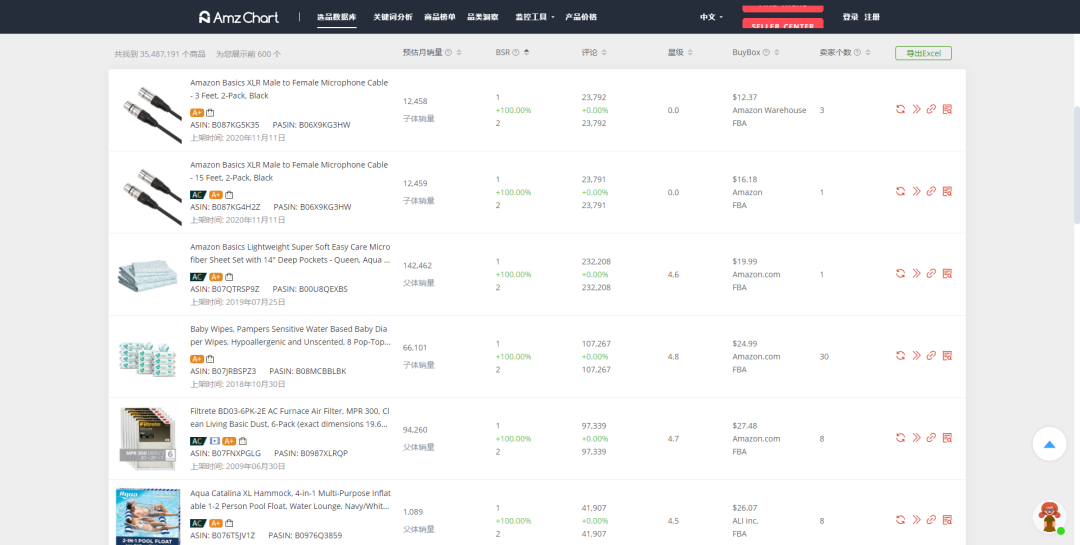Open the 品类洞察 nav item
Screen dimensions: 1080x545
[x=483, y=17]
